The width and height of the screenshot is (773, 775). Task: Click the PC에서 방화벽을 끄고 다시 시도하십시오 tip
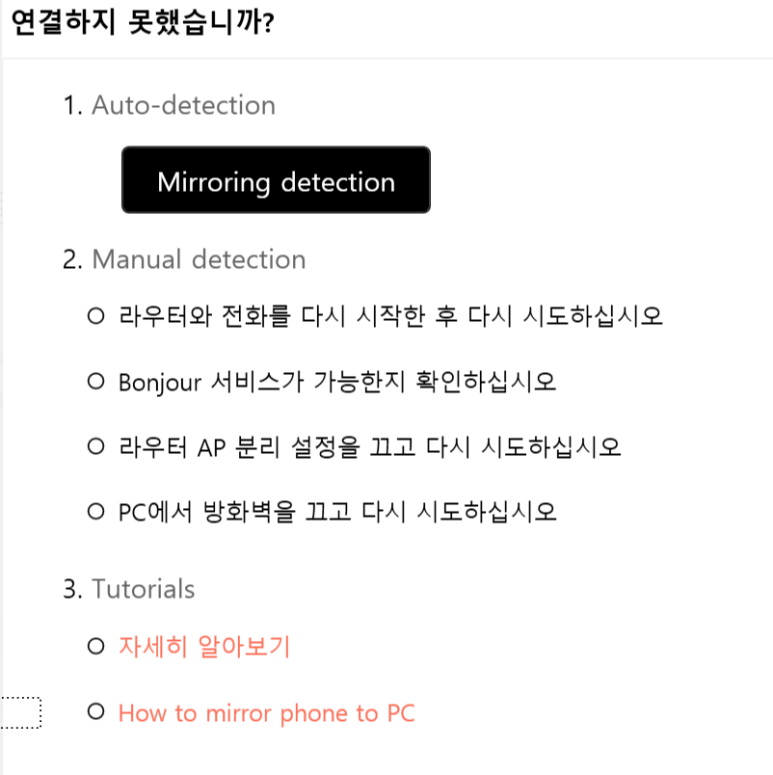(338, 512)
